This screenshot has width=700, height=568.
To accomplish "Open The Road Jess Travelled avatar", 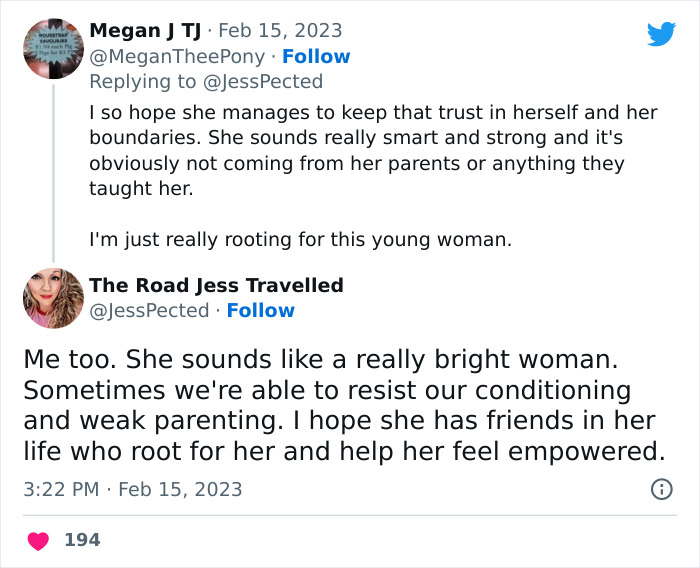I will (53, 298).
